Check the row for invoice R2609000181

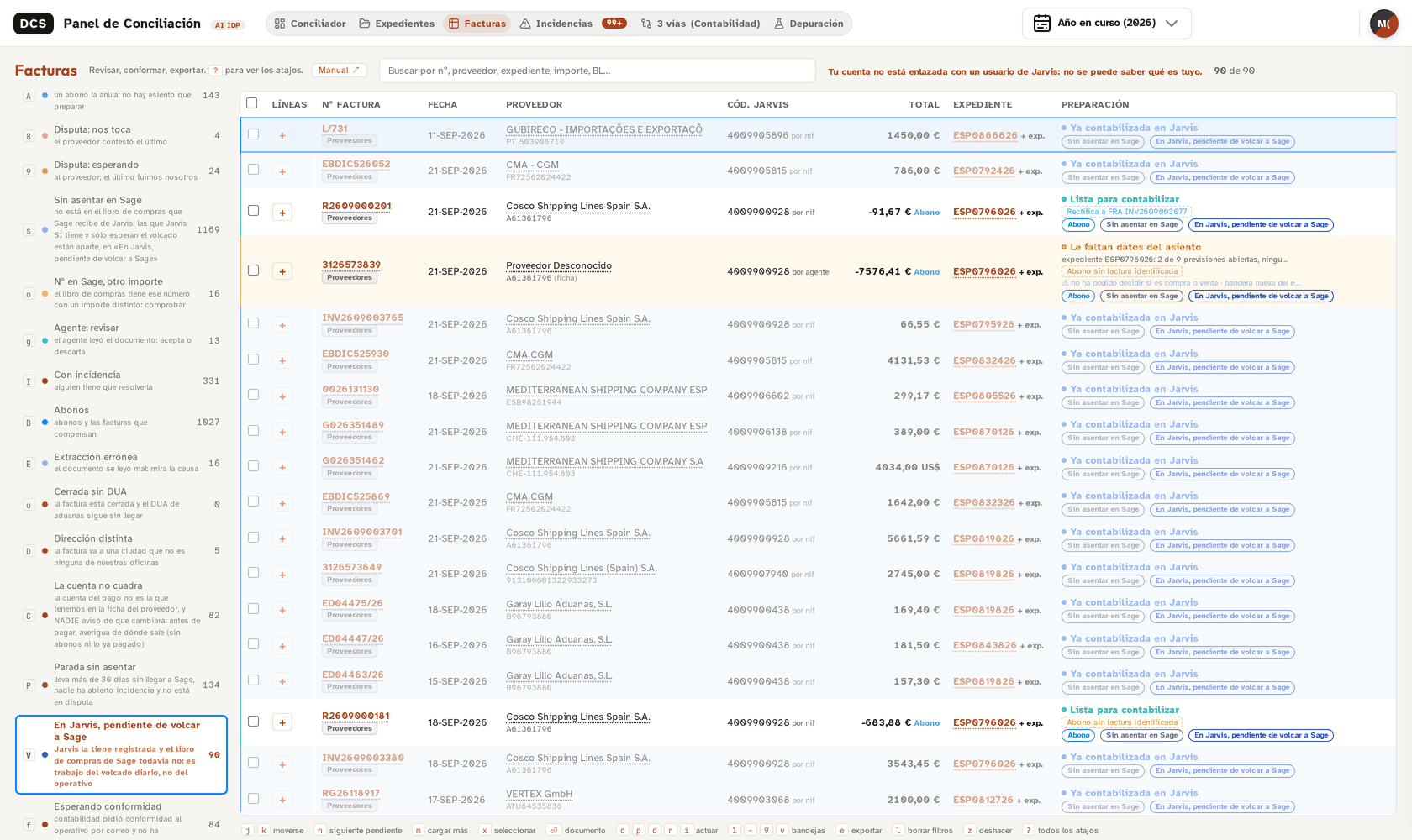pos(253,722)
